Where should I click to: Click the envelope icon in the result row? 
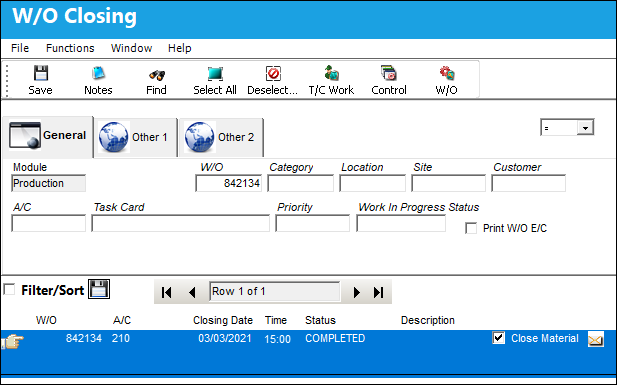[x=596, y=339]
